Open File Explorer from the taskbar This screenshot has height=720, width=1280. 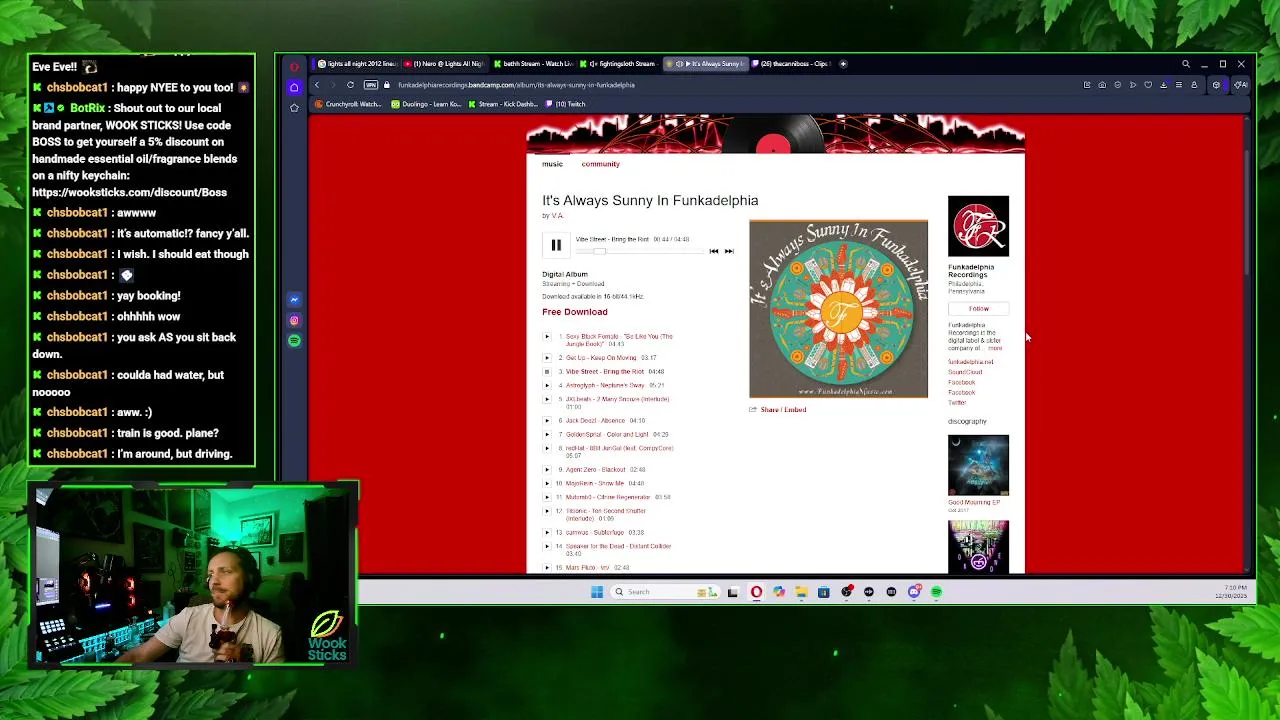click(x=801, y=592)
